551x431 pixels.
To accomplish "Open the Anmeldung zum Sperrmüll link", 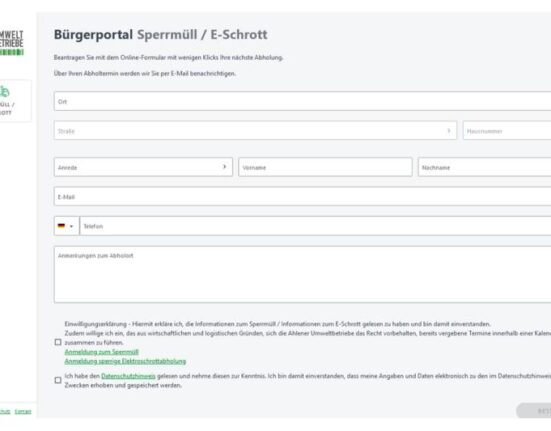I will pyautogui.click(x=102, y=352).
